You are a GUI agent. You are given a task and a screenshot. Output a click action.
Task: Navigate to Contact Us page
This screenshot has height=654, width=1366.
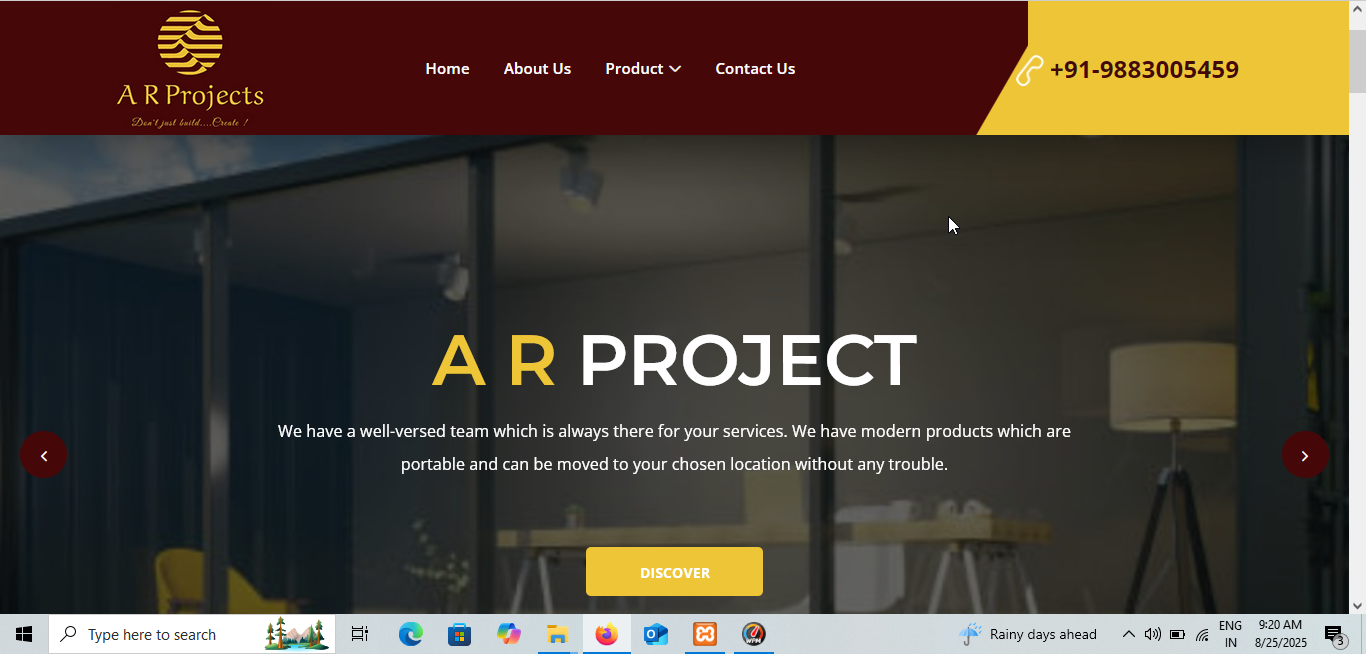755,68
